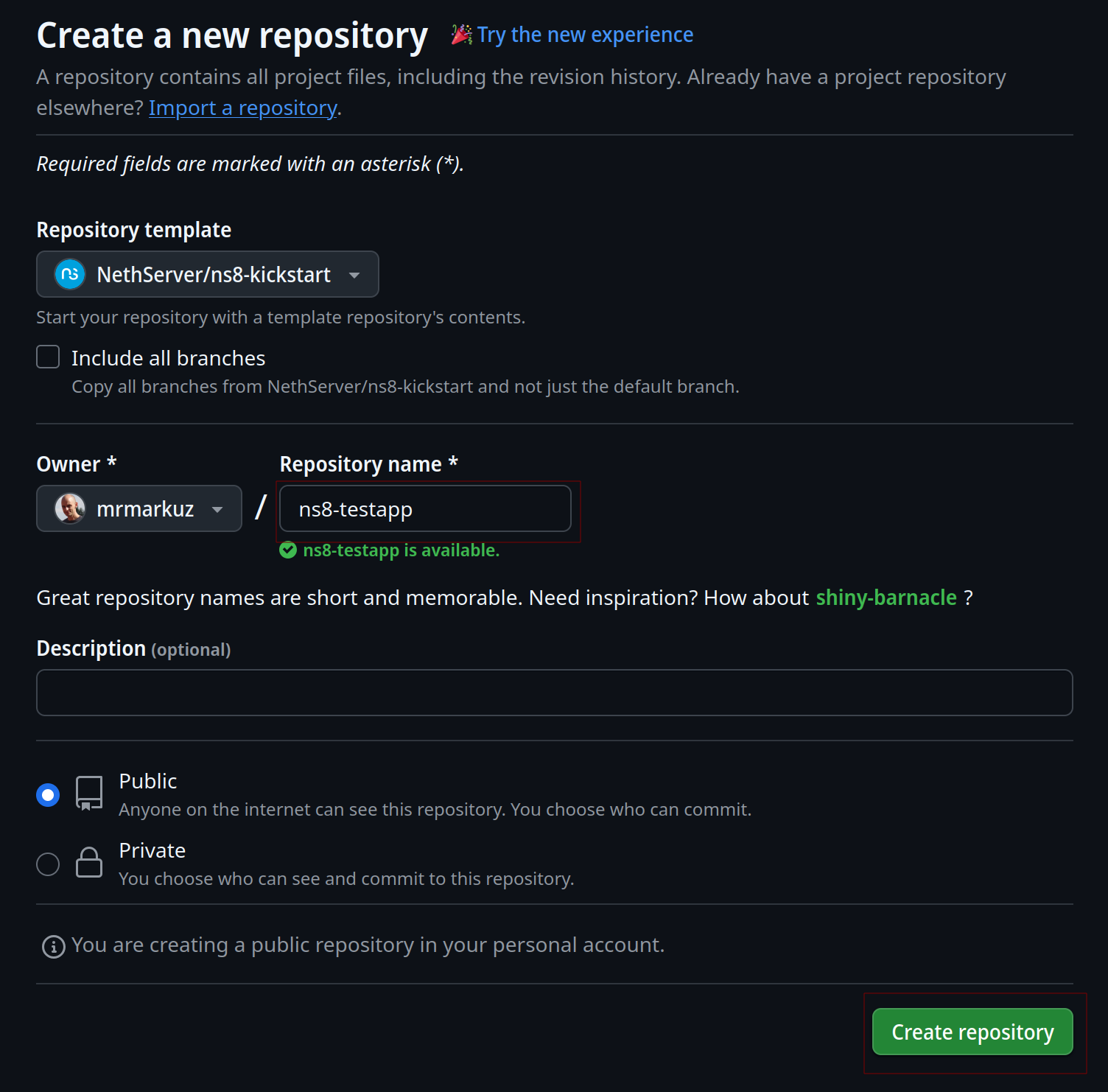Click the Private repository lock icon
The image size is (1108, 1092).
click(x=89, y=862)
